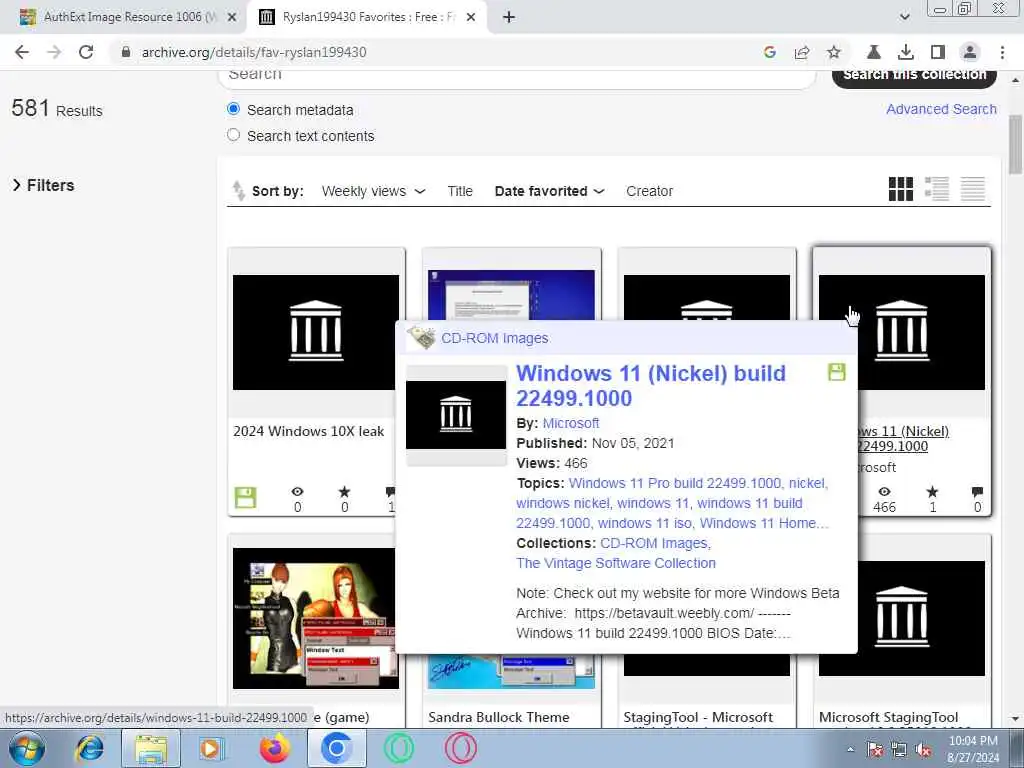Open Windows Media Player from taskbar
The image size is (1024, 768).
tap(210, 748)
